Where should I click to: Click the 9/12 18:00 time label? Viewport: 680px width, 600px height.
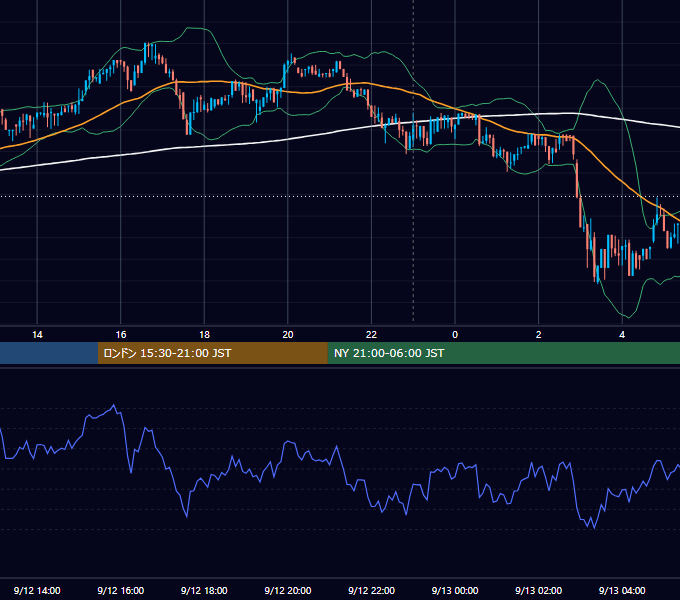pyautogui.click(x=204, y=590)
